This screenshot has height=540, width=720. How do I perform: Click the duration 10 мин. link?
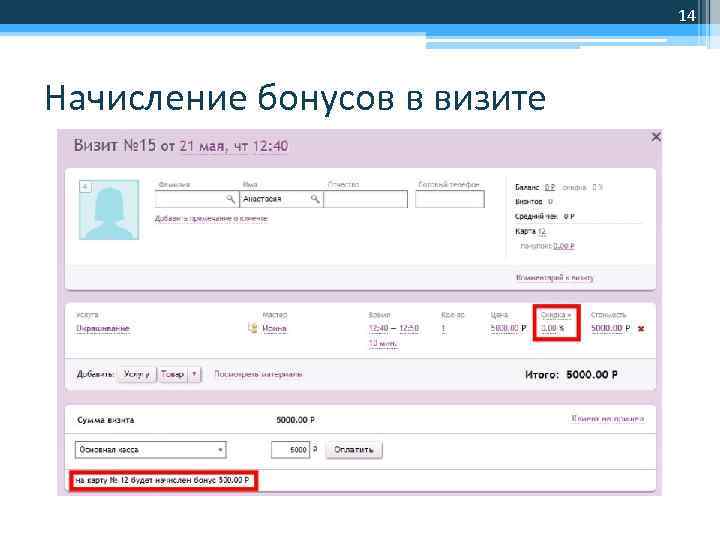383,343
